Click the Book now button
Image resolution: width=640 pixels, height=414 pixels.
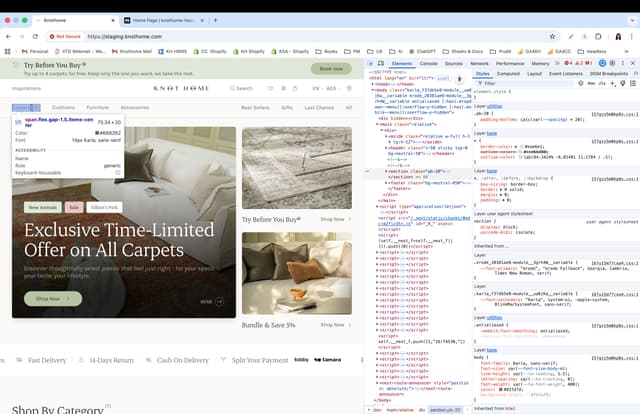tap(331, 69)
